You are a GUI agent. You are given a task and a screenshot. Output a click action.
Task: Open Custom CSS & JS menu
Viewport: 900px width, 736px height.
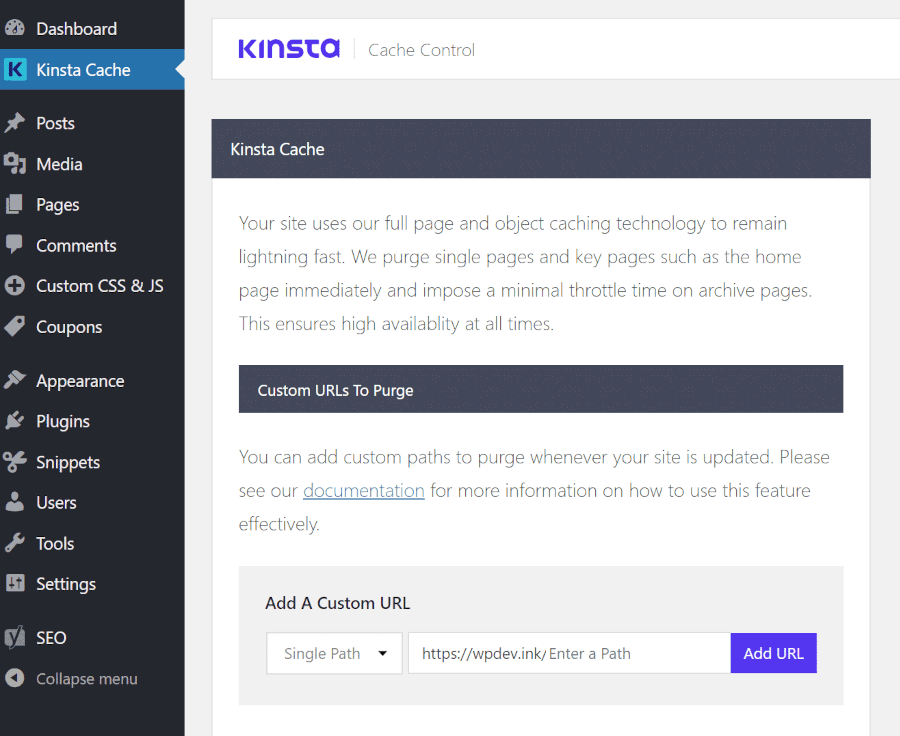(x=92, y=286)
